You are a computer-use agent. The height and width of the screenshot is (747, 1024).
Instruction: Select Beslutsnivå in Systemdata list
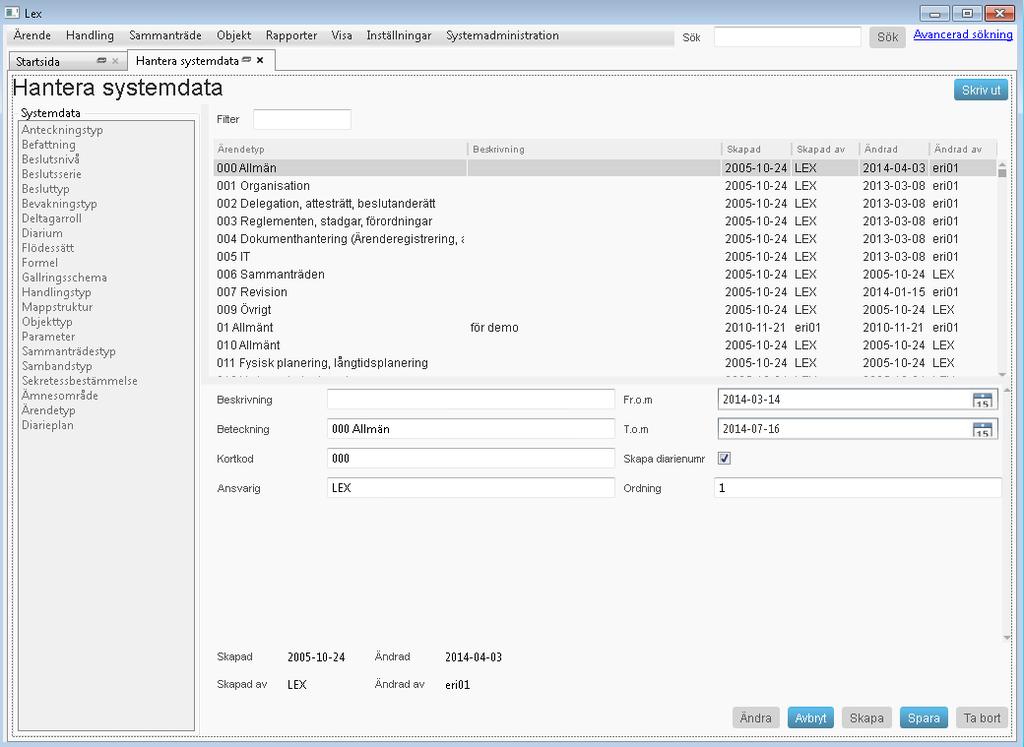(x=50, y=159)
